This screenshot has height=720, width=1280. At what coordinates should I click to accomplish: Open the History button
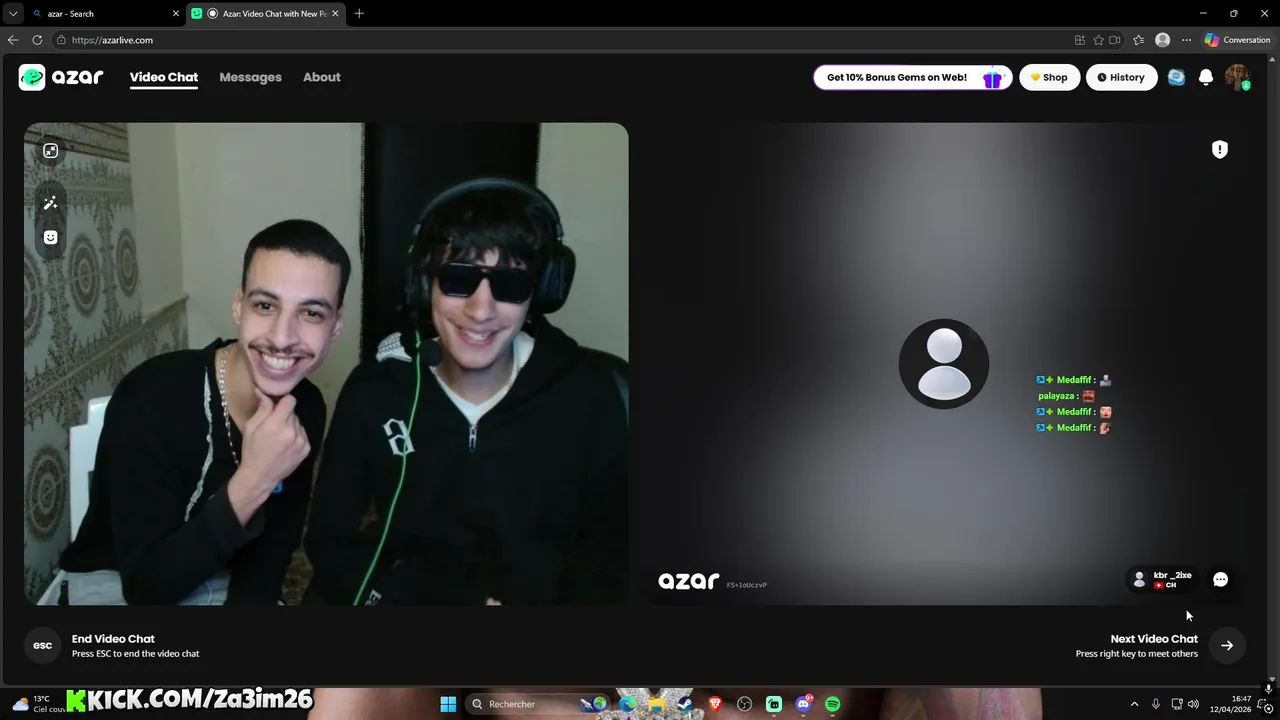click(1121, 77)
